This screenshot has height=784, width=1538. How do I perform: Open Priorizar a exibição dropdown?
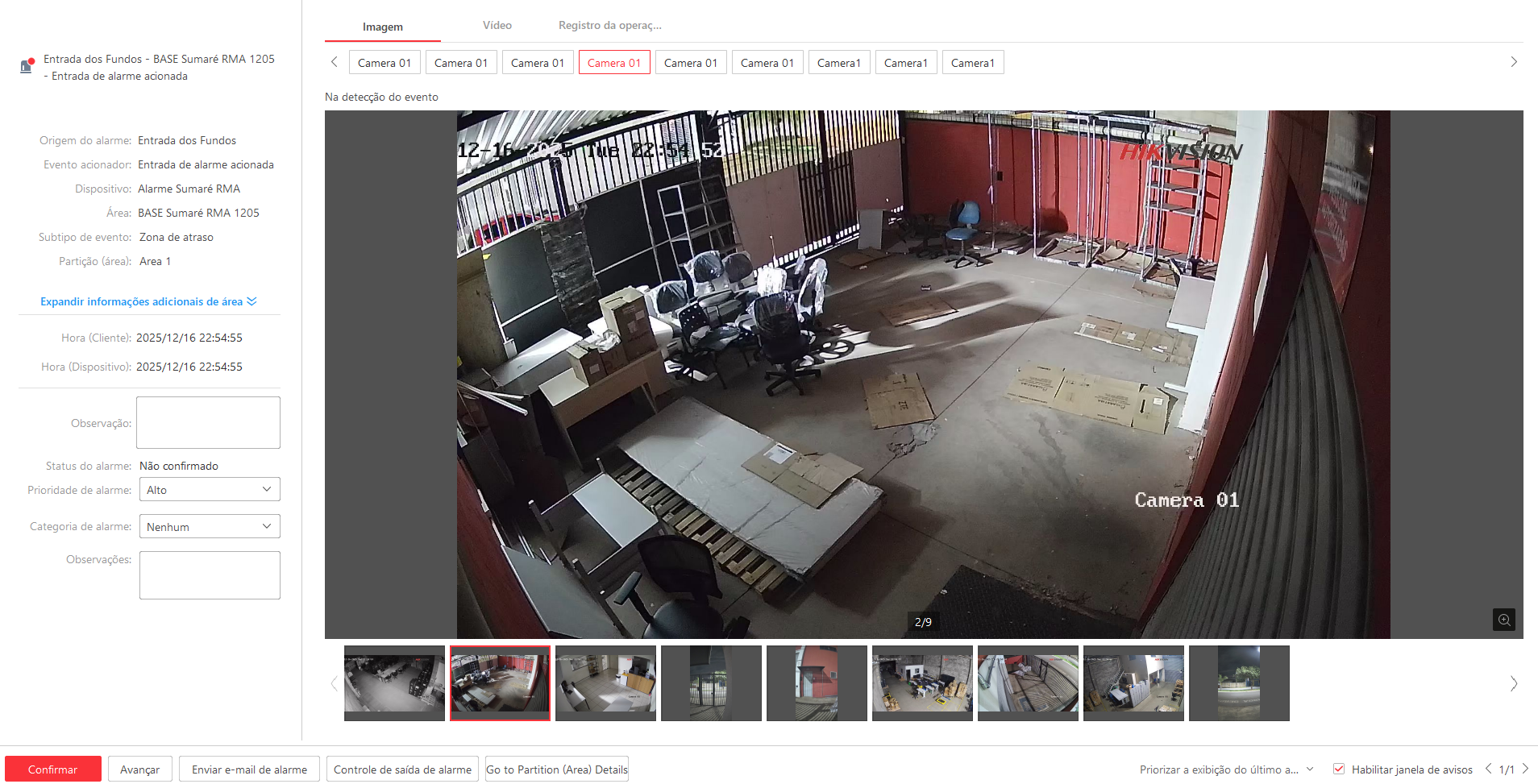[x=1226, y=769]
